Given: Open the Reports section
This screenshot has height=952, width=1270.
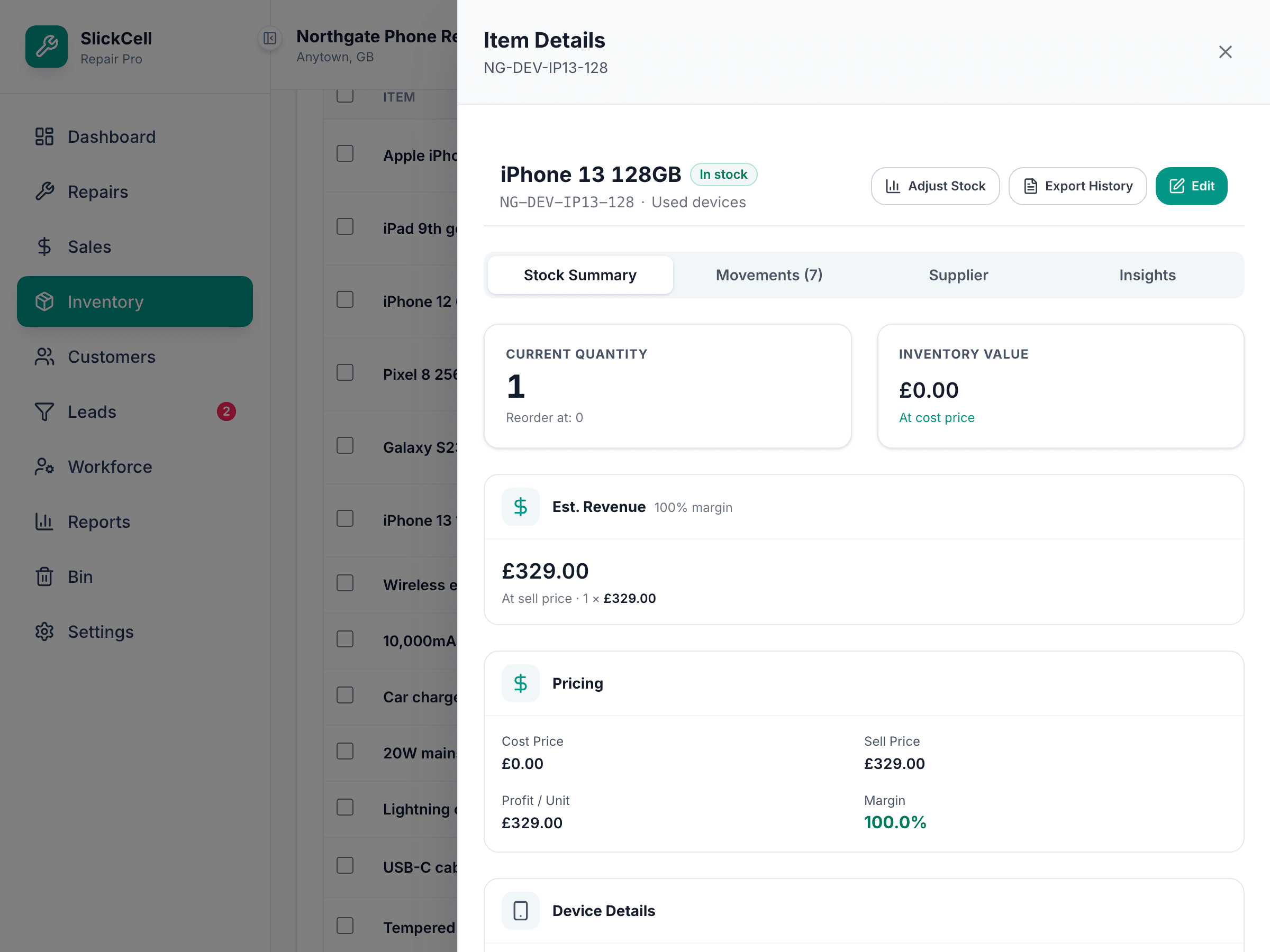Looking at the screenshot, I should pos(135,521).
